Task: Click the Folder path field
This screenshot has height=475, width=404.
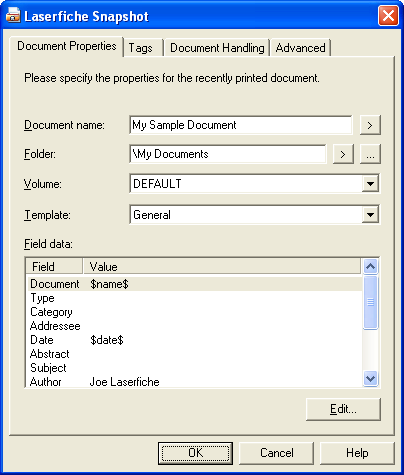Action: 228,154
